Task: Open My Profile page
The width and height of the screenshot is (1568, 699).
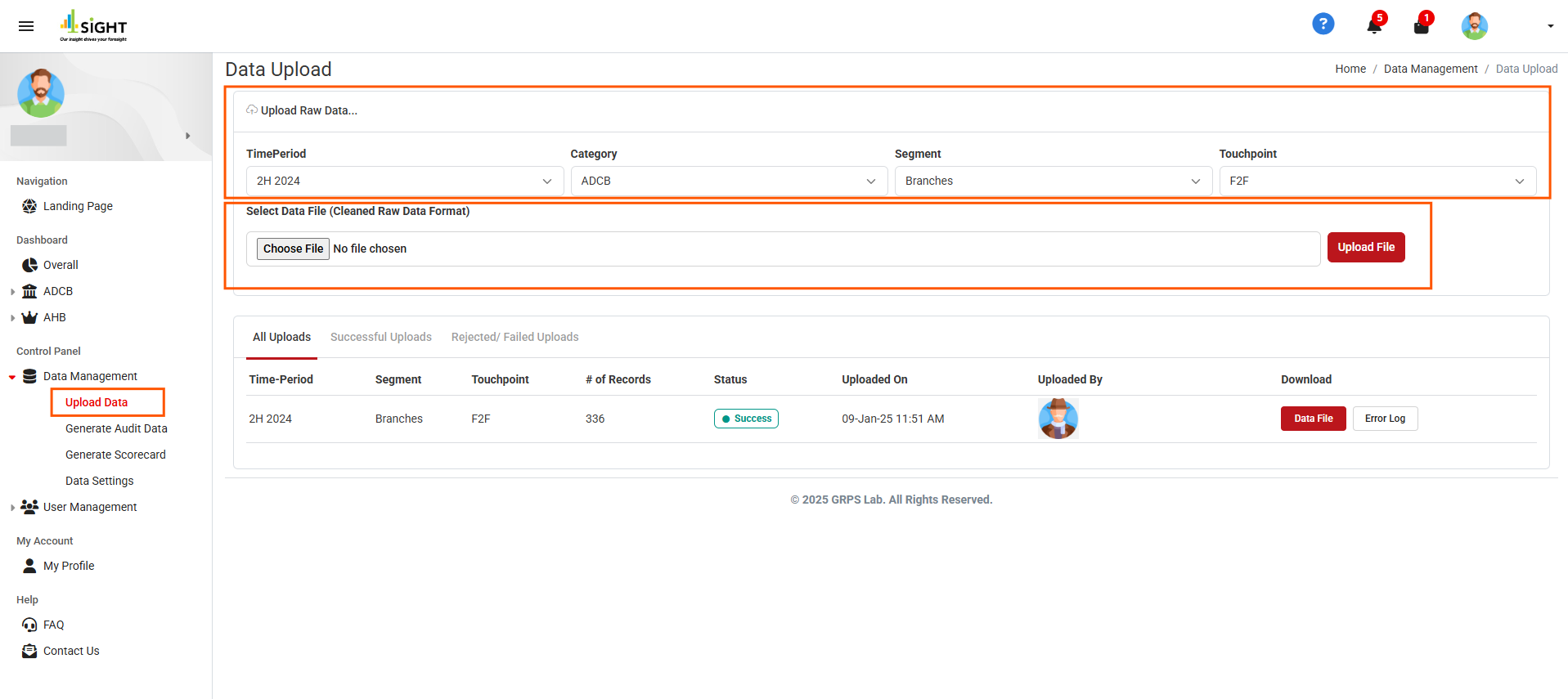Action: tap(69, 566)
